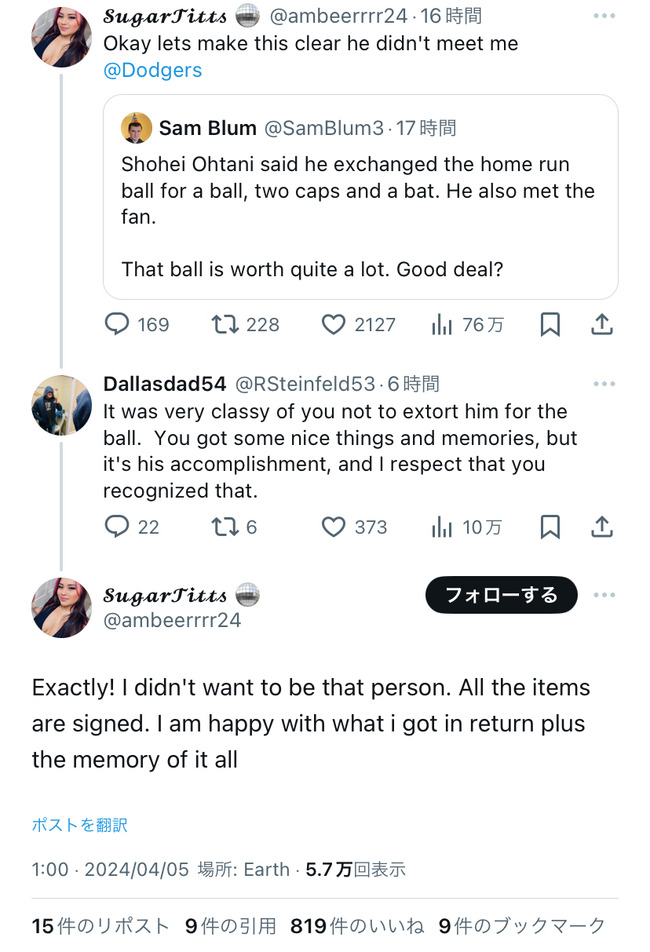This screenshot has width=650, height=952.
Task: Open more options for Dallasdad54's tweet
Action: 604,384
